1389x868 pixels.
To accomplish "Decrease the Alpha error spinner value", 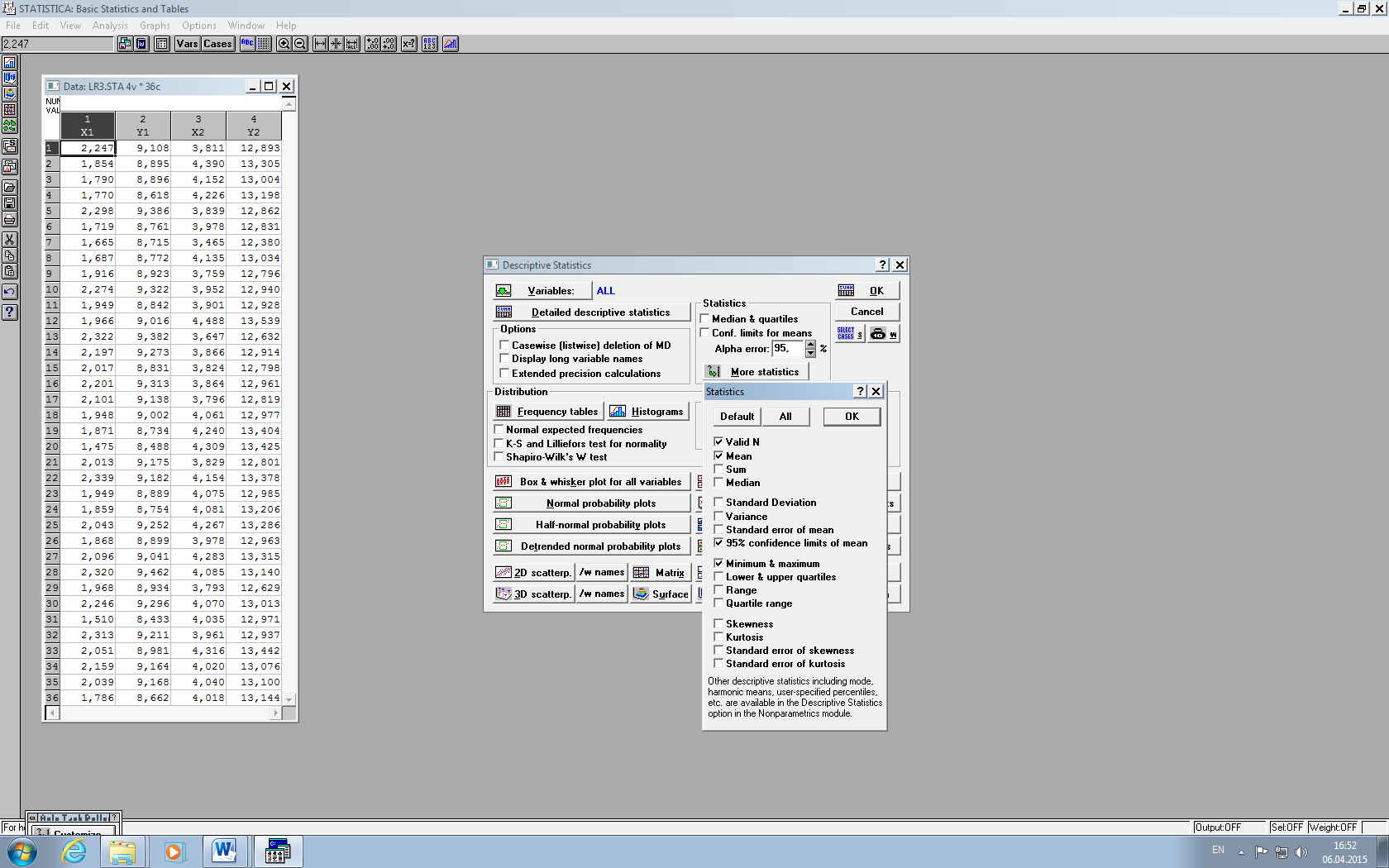I will coord(810,353).
